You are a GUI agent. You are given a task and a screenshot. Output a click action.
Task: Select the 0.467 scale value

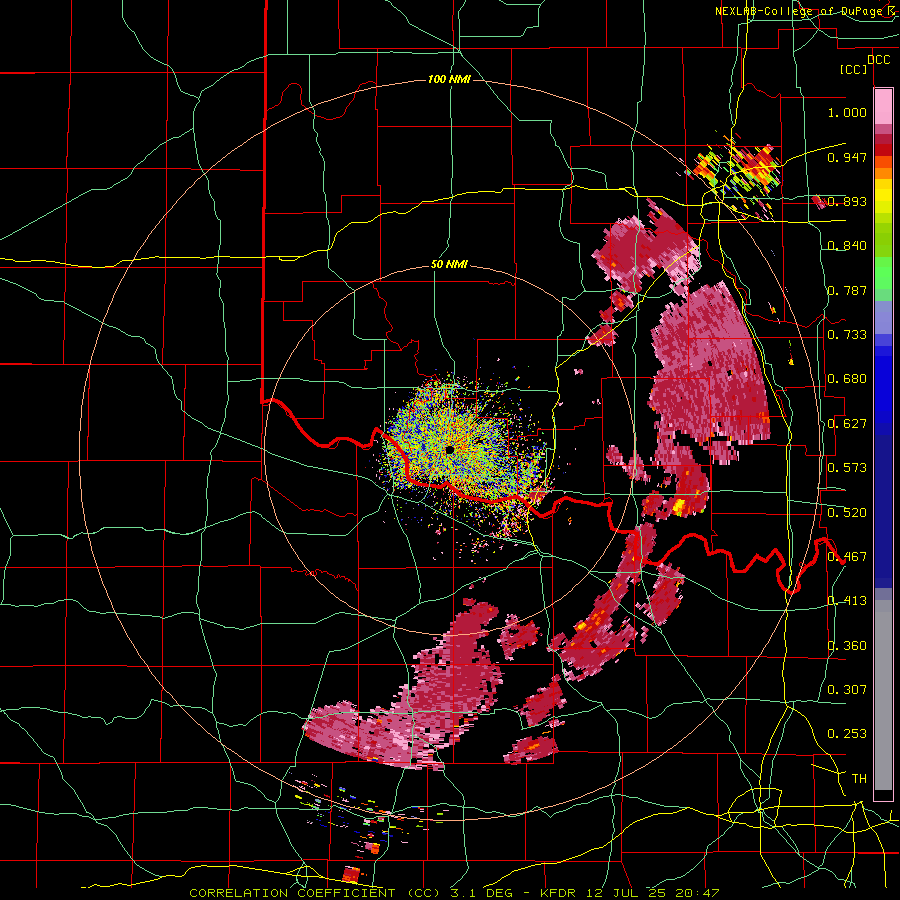[847, 557]
